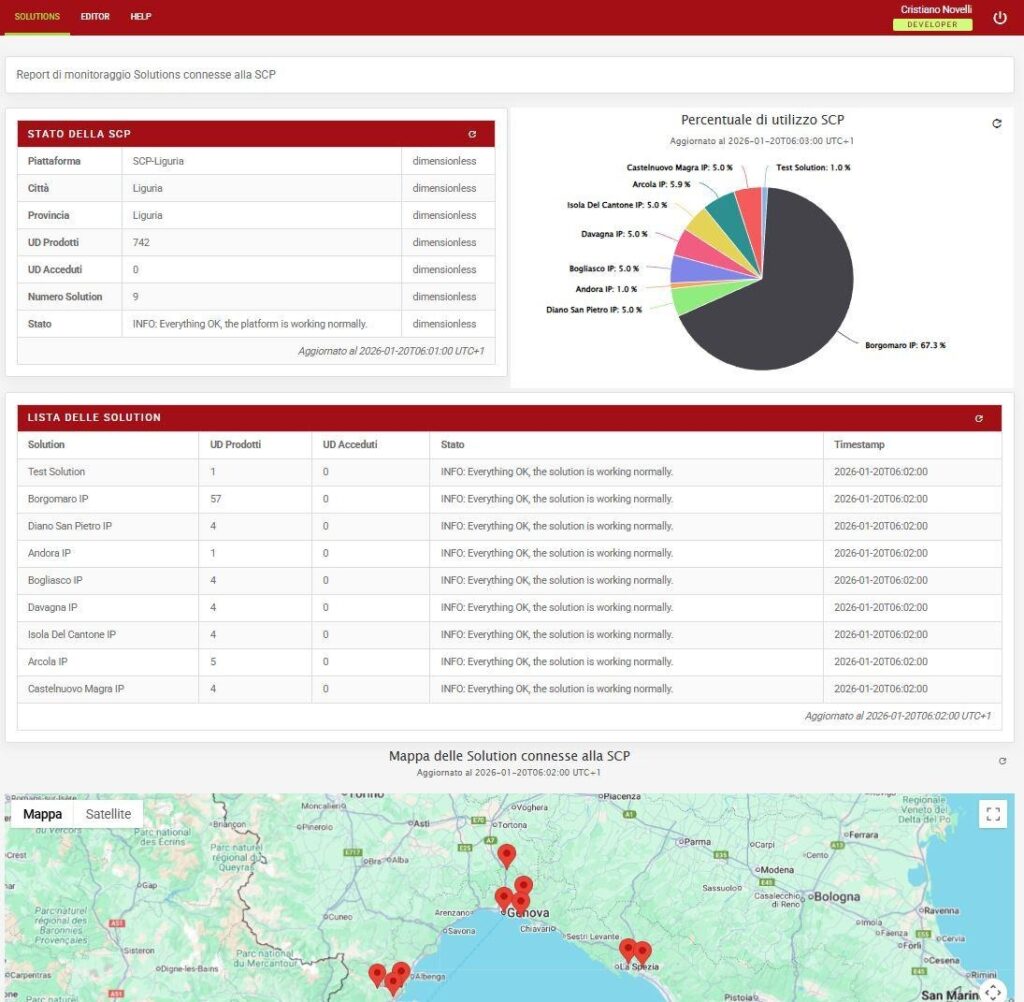Go to the EDITOR menu
Screen dimensions: 1024x1002
pyautogui.click(x=95, y=17)
